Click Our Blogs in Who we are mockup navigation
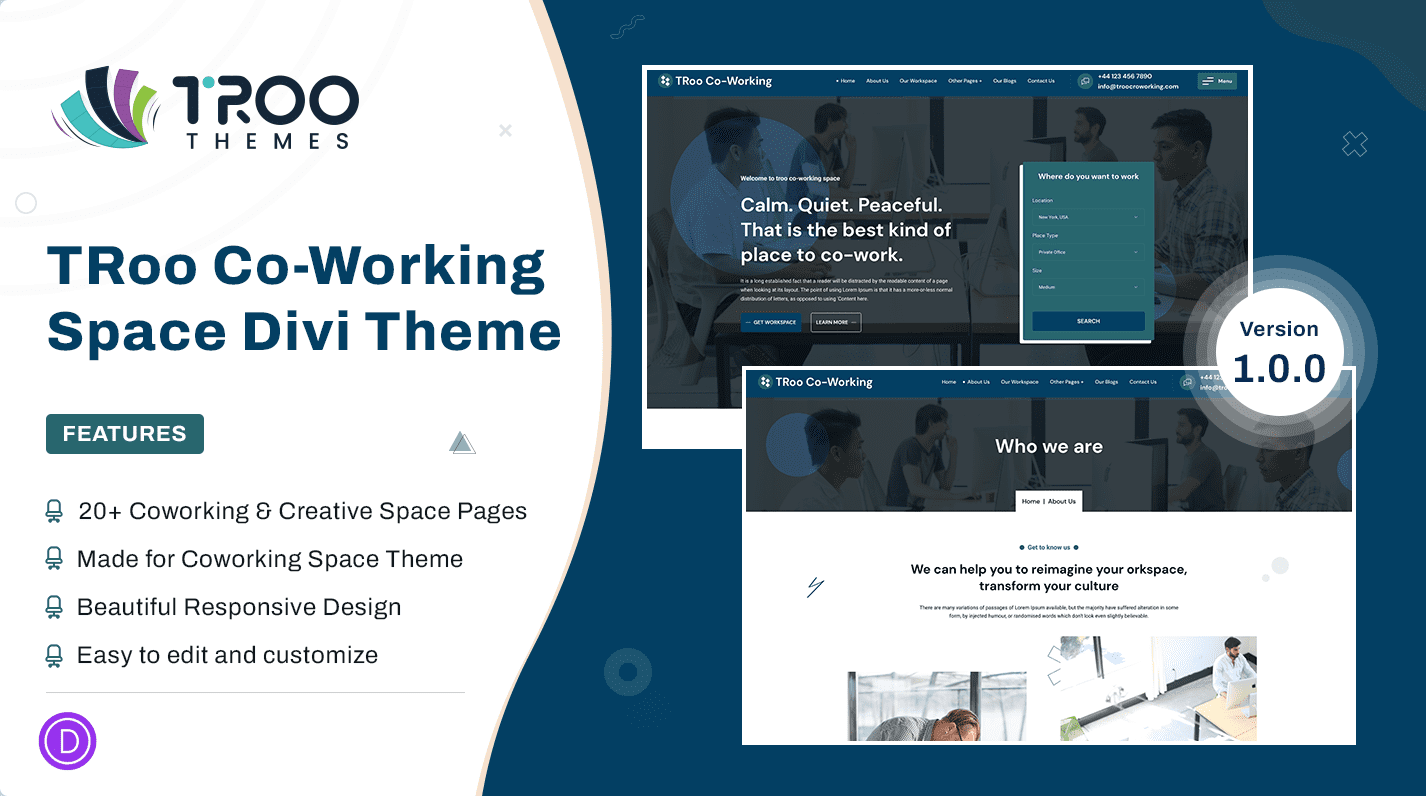 coord(1106,382)
